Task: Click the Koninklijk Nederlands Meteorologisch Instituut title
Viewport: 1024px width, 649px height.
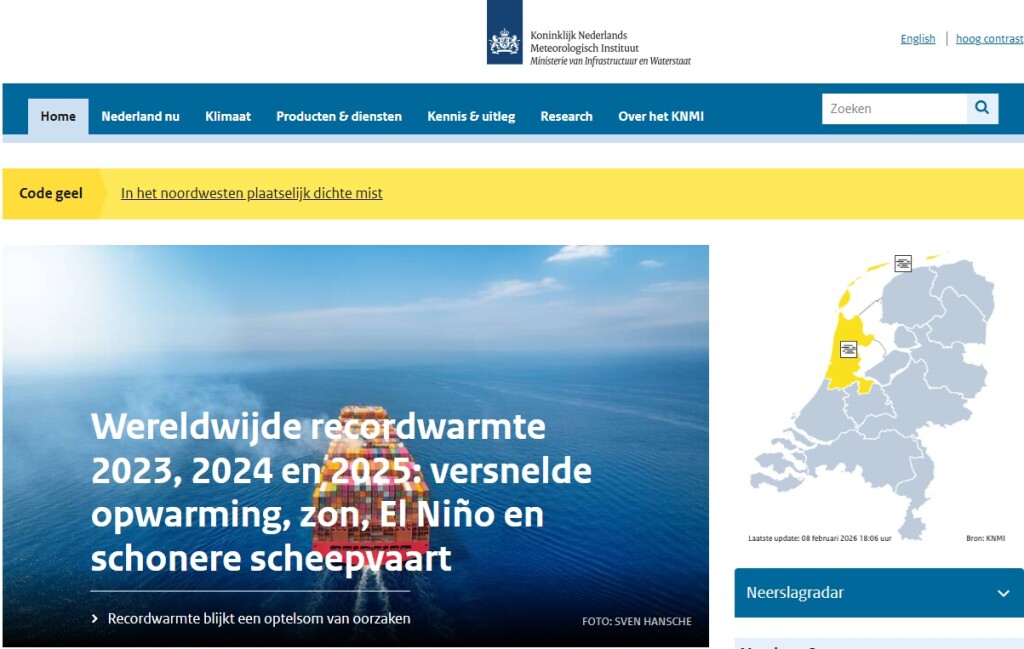Action: point(584,42)
